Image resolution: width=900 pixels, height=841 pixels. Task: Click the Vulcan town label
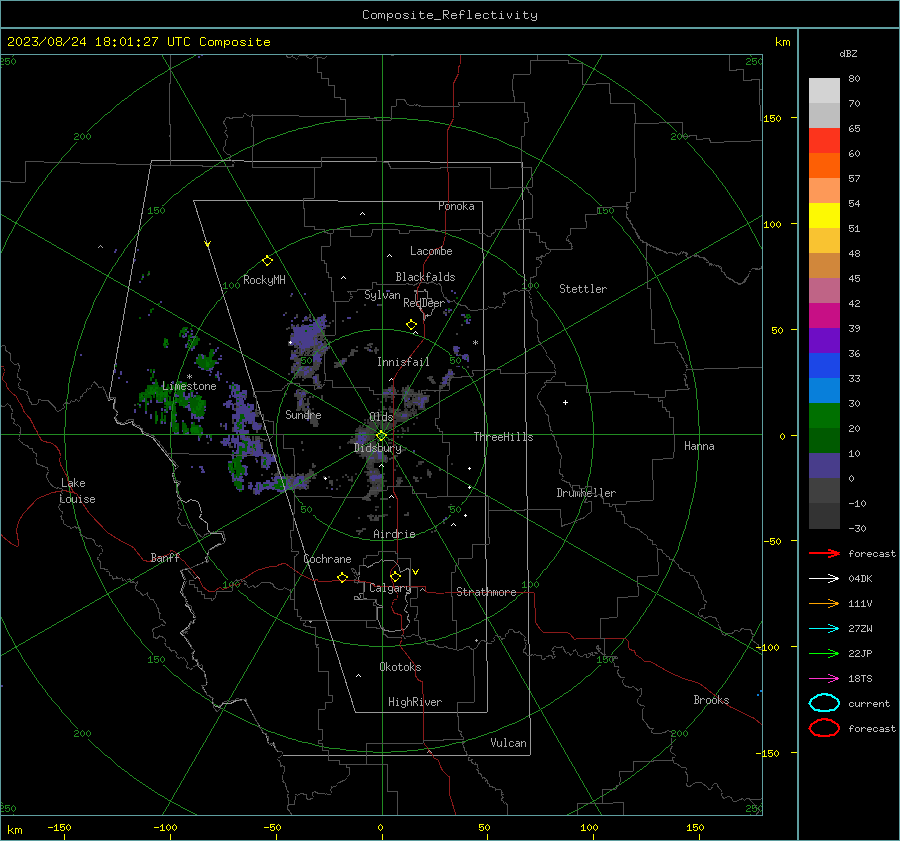(x=508, y=743)
